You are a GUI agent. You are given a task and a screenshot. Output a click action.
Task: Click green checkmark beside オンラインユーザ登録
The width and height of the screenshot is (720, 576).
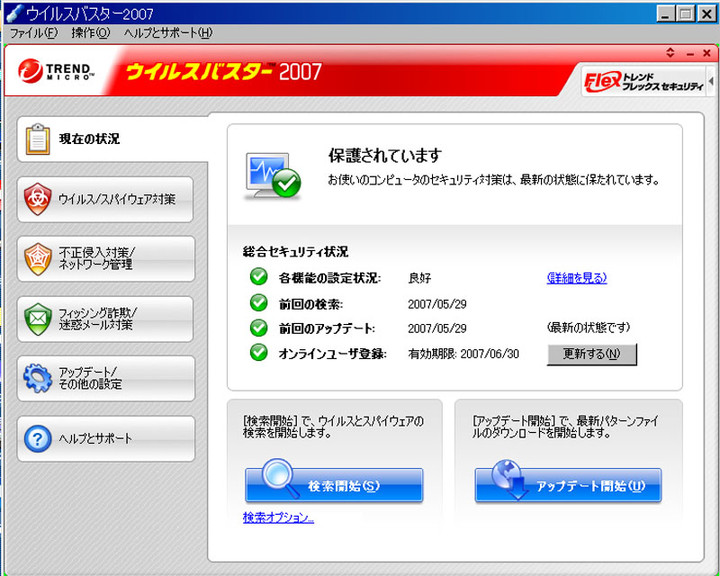click(x=259, y=353)
